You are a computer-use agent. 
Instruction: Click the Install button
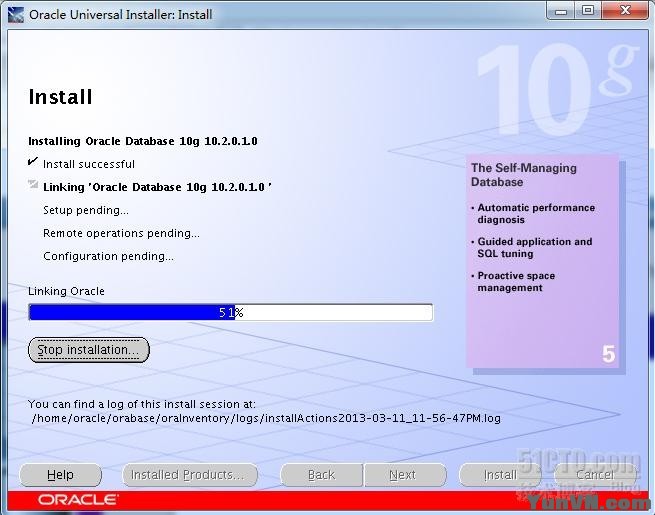pos(500,475)
